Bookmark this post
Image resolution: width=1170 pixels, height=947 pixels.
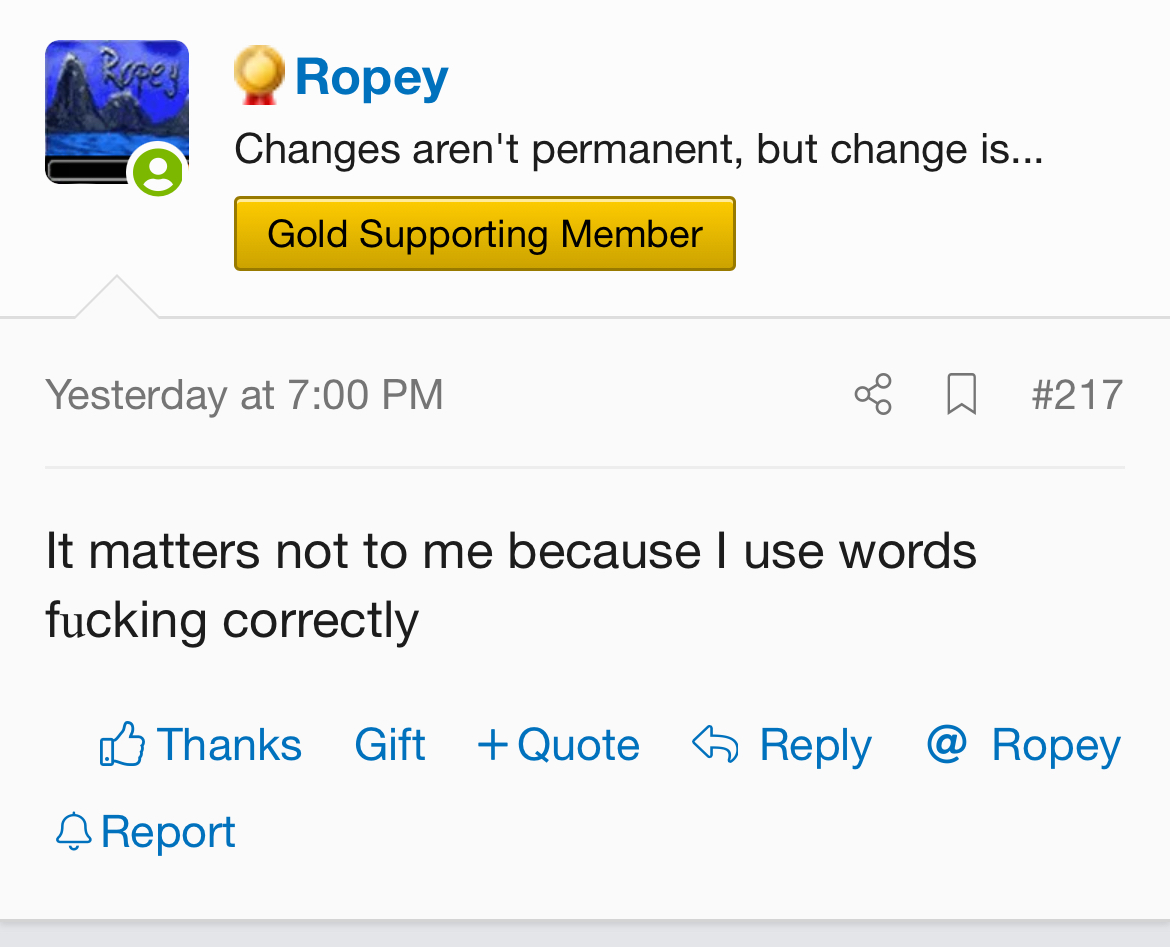(x=961, y=394)
